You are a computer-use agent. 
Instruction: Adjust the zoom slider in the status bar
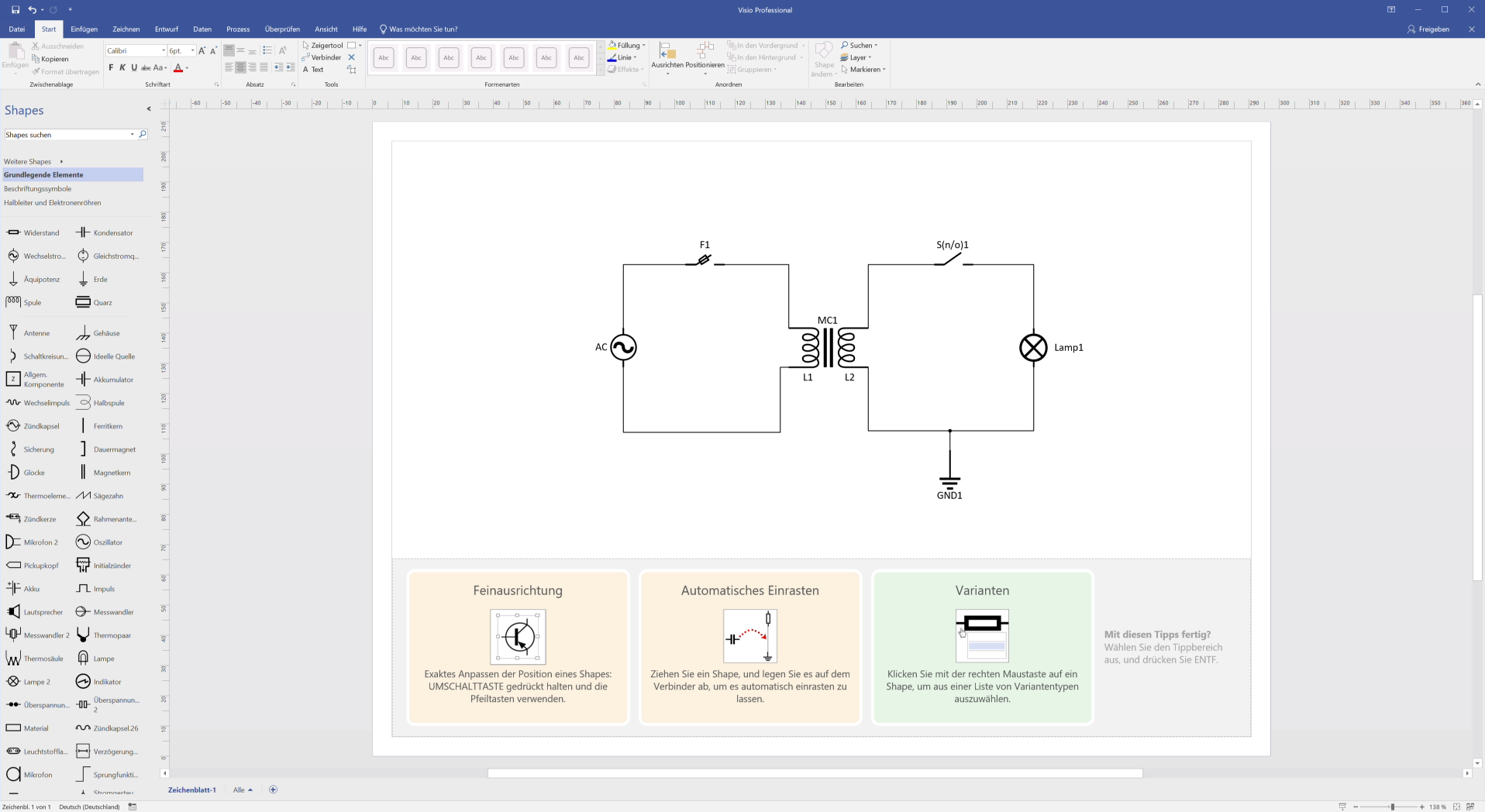(1392, 807)
